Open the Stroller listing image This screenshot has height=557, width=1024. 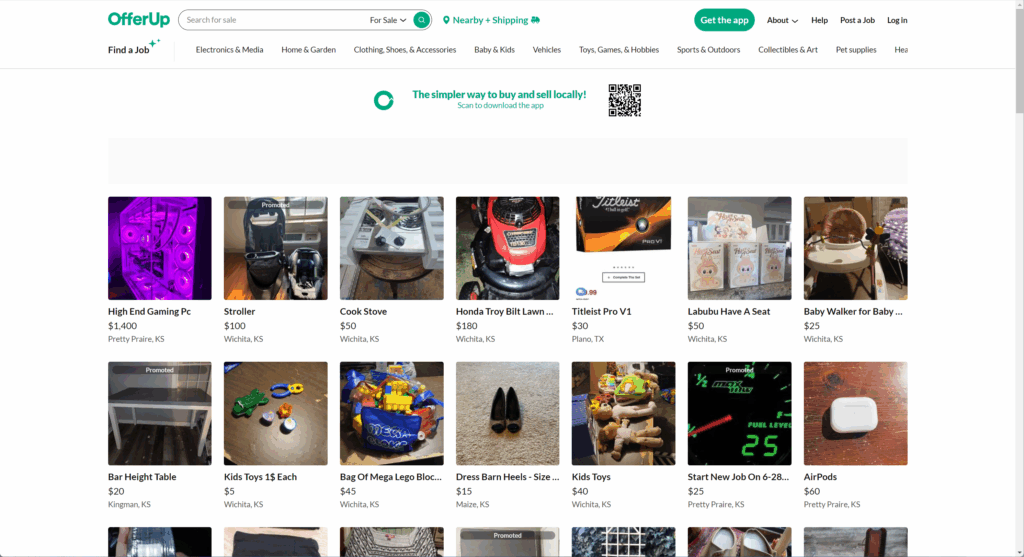pos(276,248)
